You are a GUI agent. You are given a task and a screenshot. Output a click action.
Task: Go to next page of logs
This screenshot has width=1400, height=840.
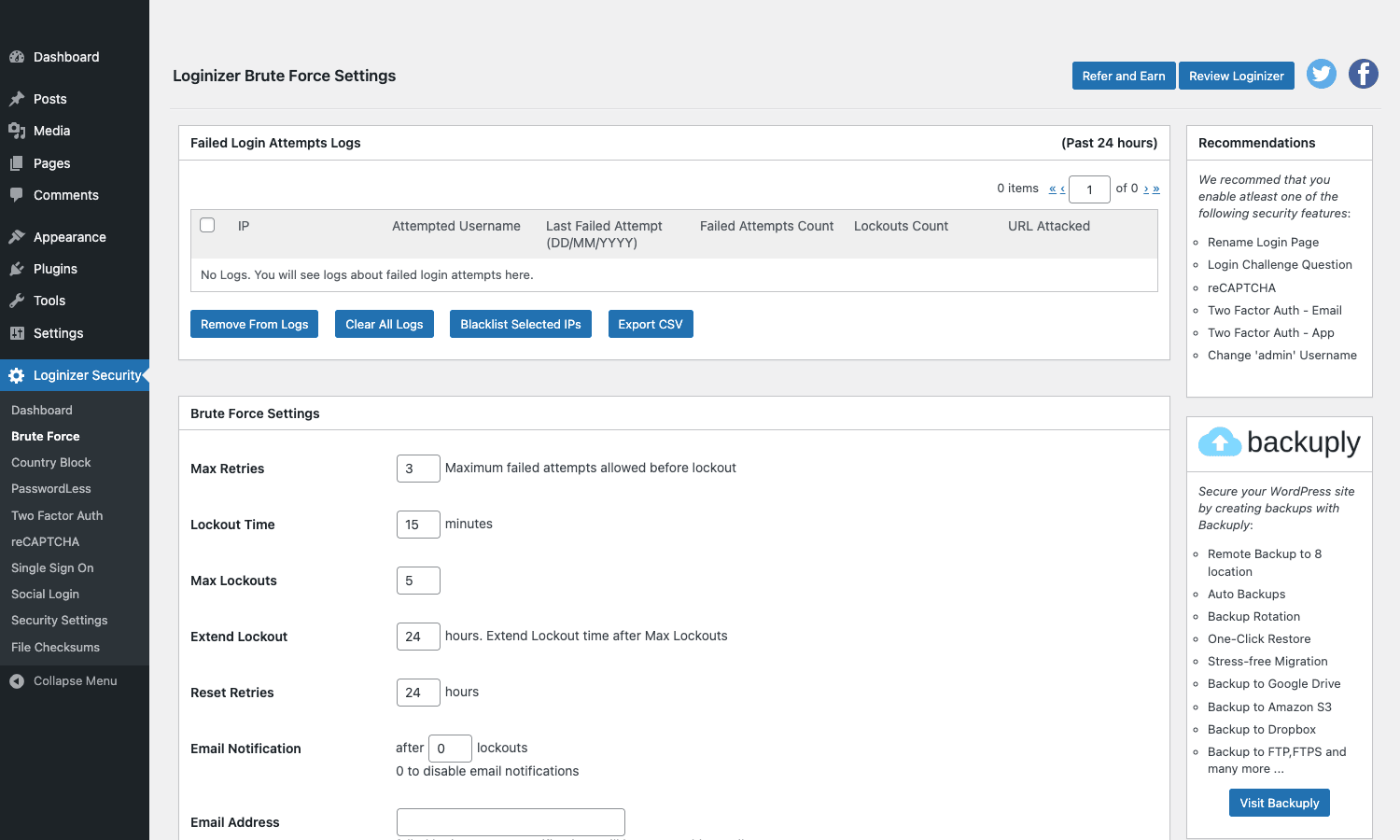pyautogui.click(x=1146, y=189)
